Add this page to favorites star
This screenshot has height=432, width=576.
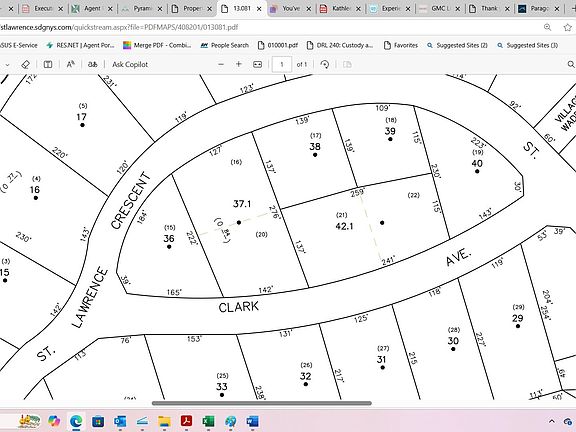(568, 27)
